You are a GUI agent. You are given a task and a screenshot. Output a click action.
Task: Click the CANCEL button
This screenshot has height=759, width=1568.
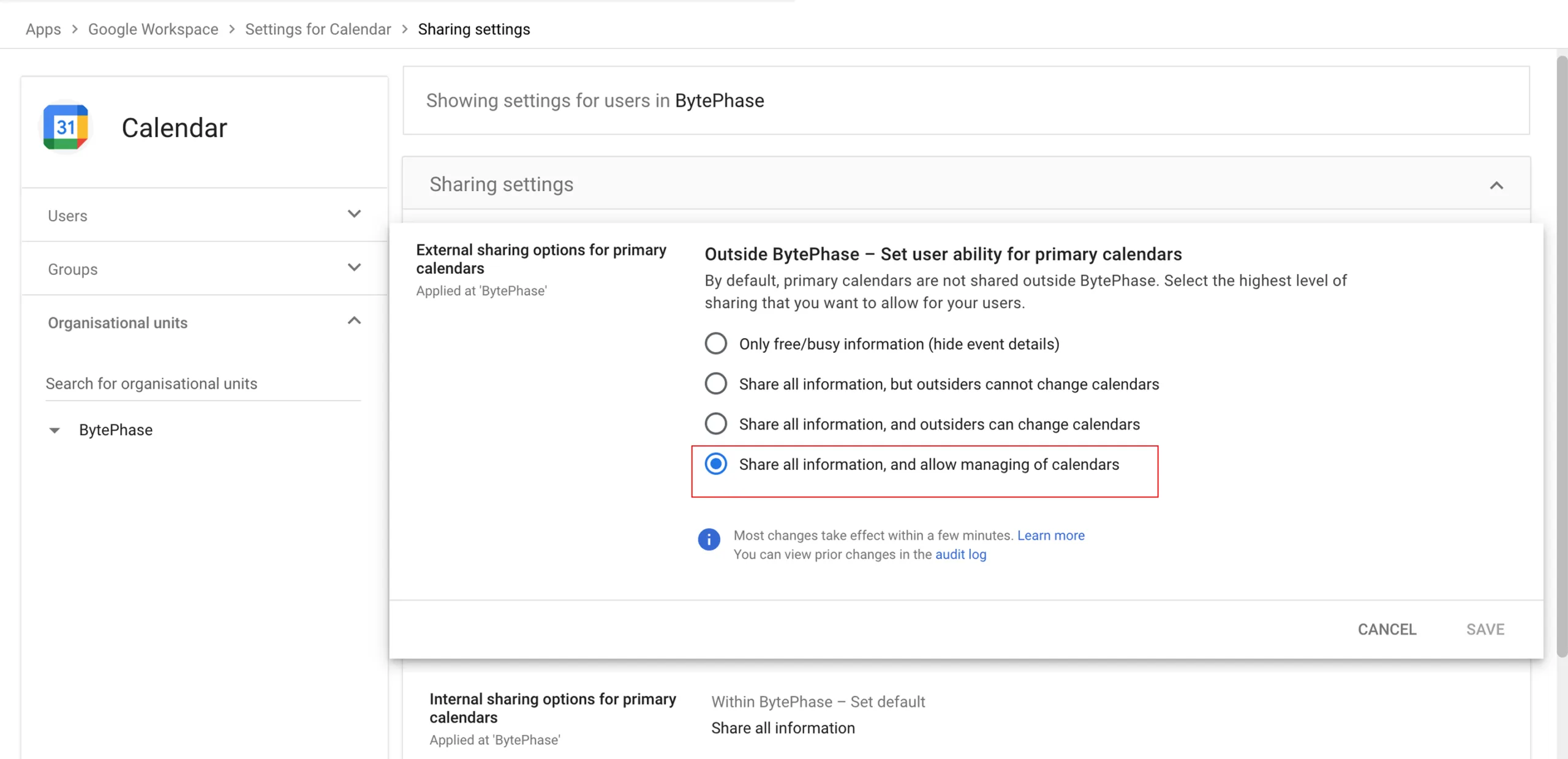coord(1387,629)
